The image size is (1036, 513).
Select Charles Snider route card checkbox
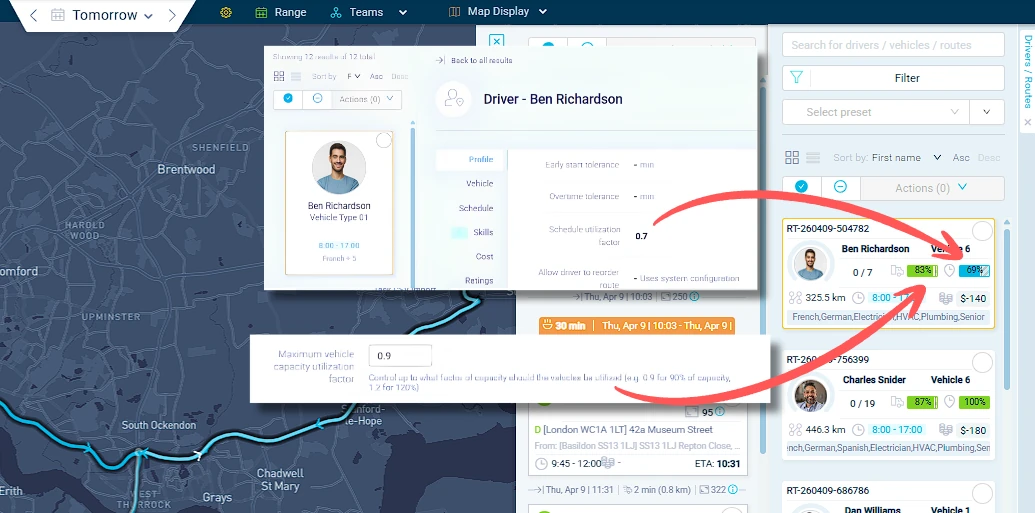(x=982, y=362)
